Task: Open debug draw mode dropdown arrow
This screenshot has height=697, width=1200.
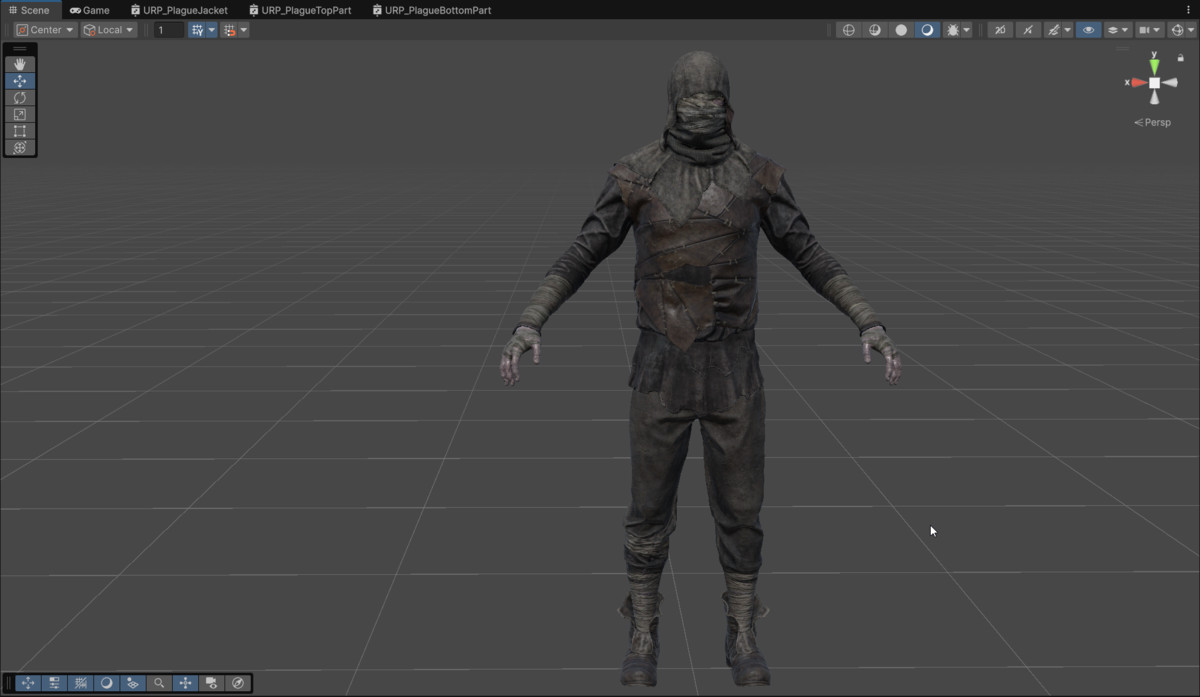Action: (967, 30)
